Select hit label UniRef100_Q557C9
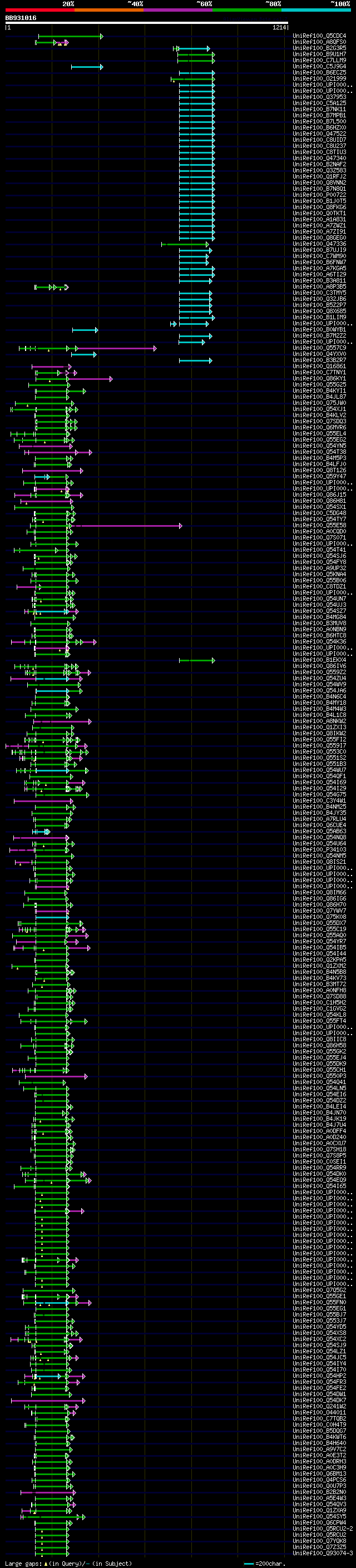 pyautogui.click(x=319, y=348)
